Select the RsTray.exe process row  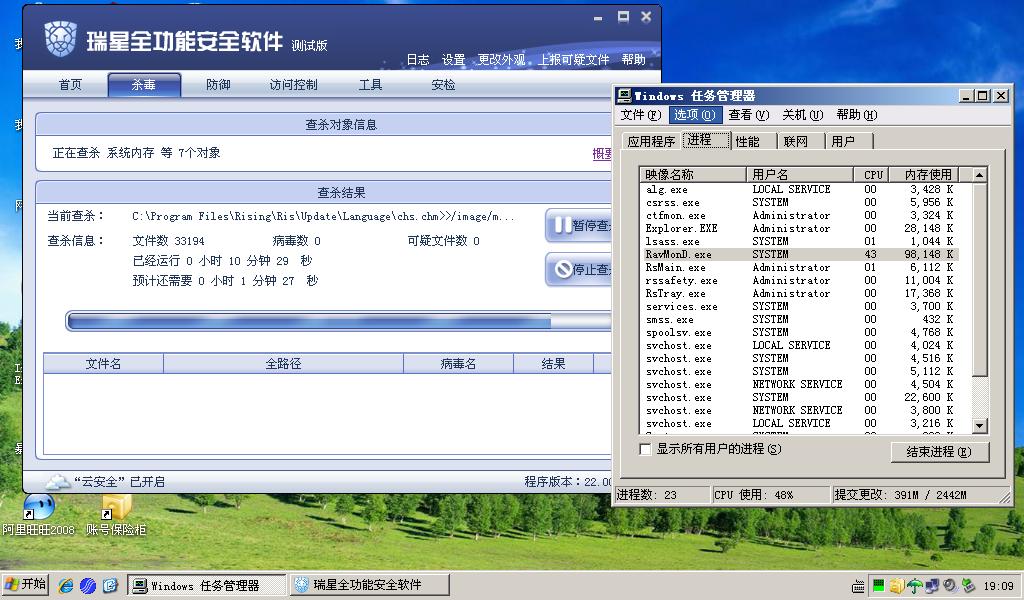800,294
